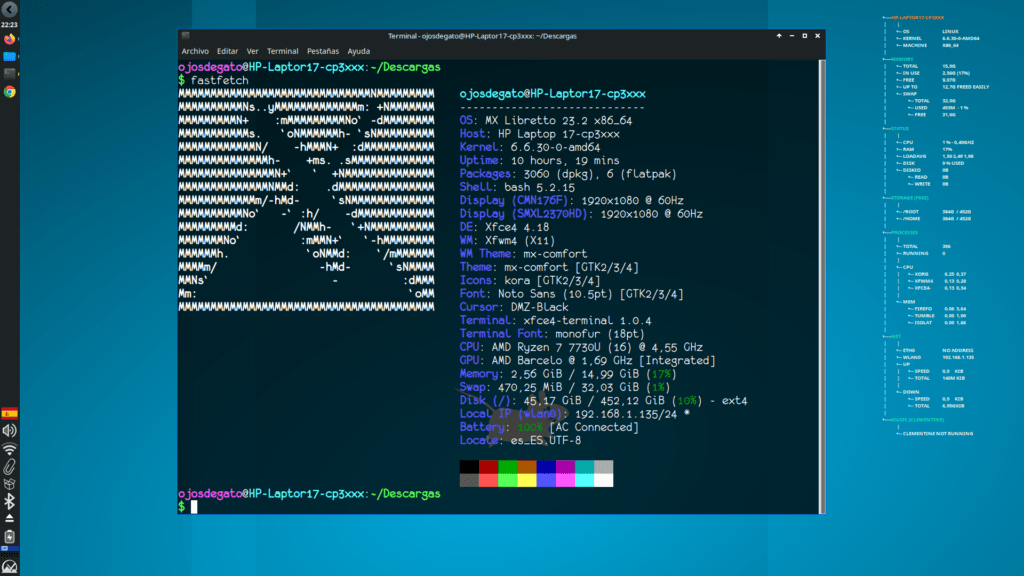Open the package box updater icon

coord(9,484)
